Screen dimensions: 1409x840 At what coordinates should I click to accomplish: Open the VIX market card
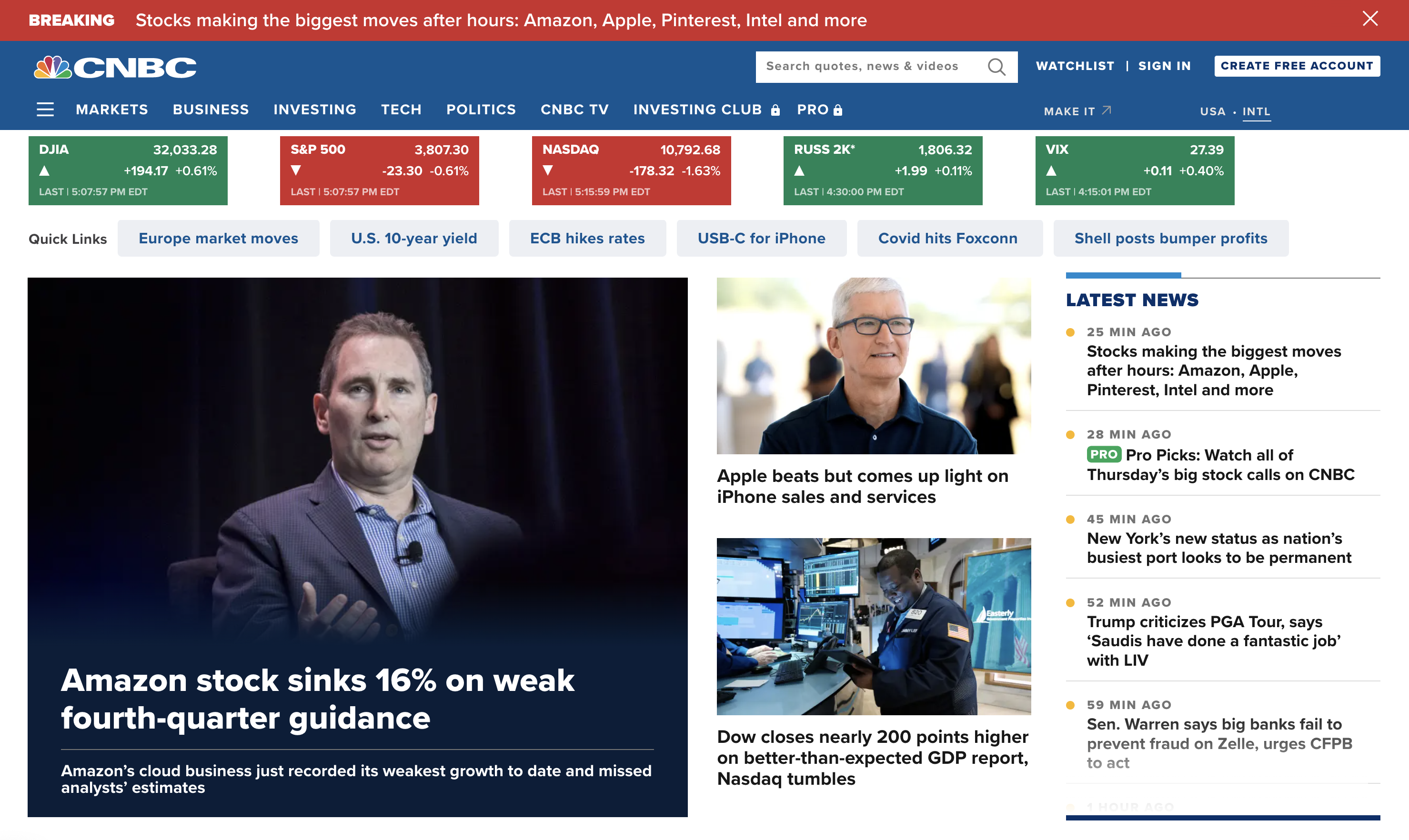(x=1135, y=170)
